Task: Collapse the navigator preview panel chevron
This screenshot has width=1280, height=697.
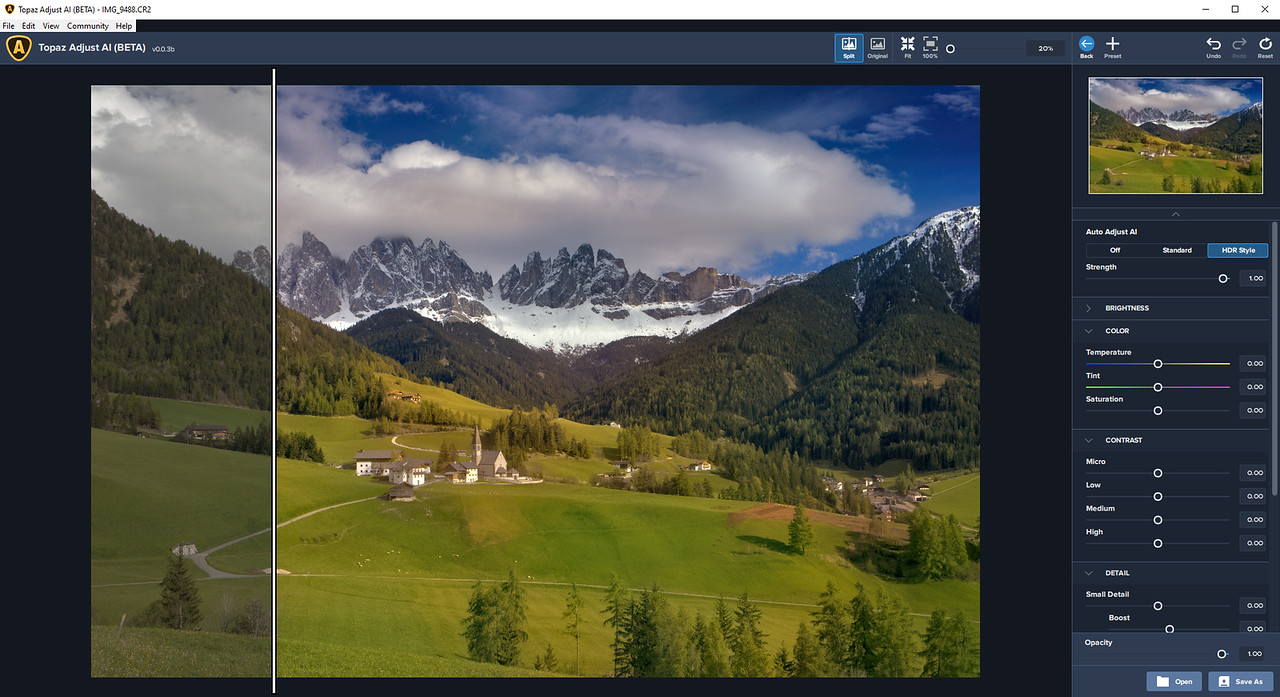Action: 1175,214
